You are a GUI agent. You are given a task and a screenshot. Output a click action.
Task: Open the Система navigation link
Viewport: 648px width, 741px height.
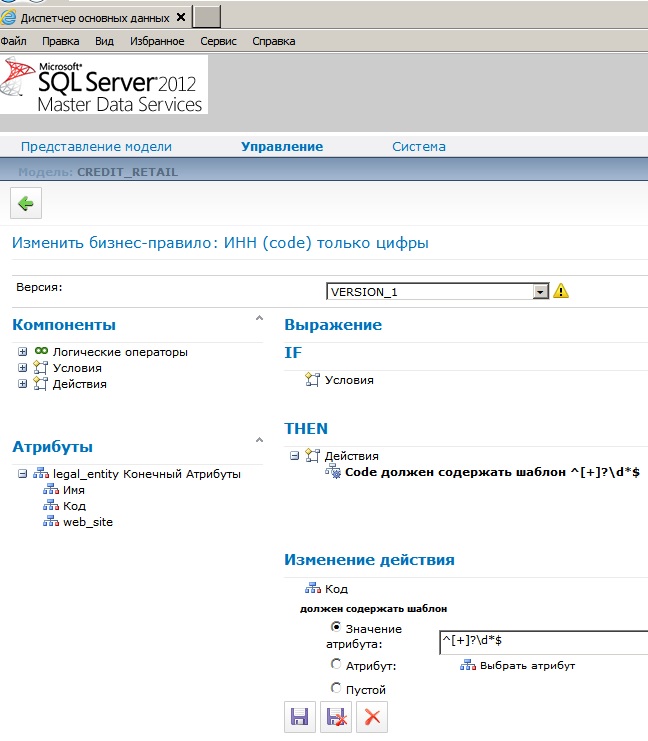(x=419, y=146)
